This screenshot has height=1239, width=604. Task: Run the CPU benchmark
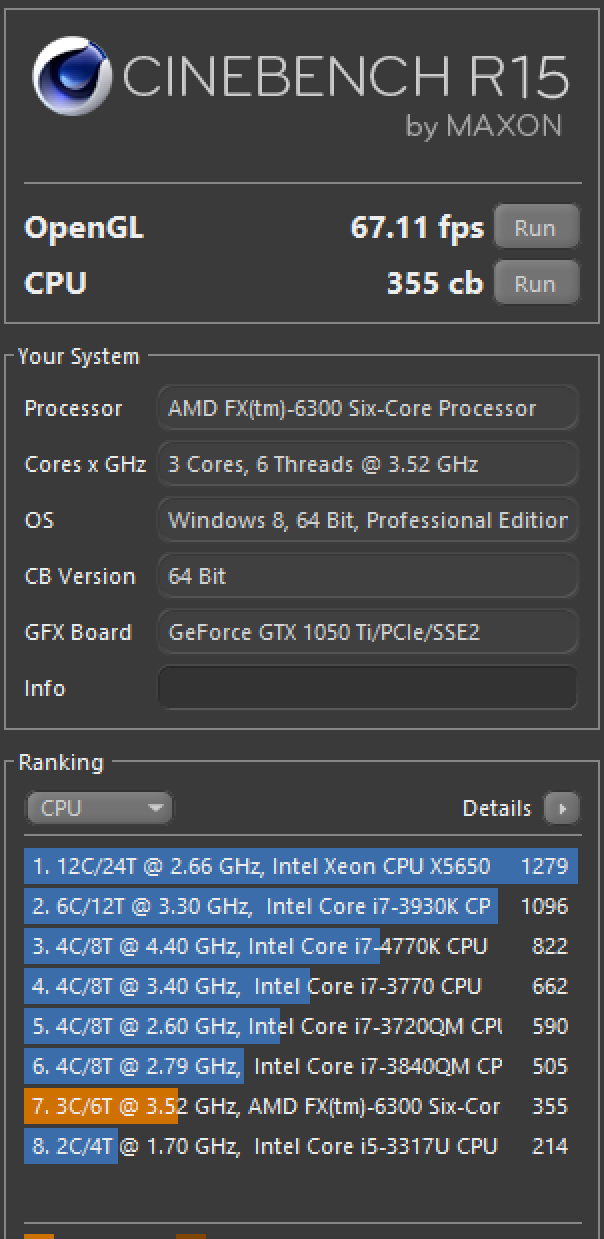tap(536, 283)
